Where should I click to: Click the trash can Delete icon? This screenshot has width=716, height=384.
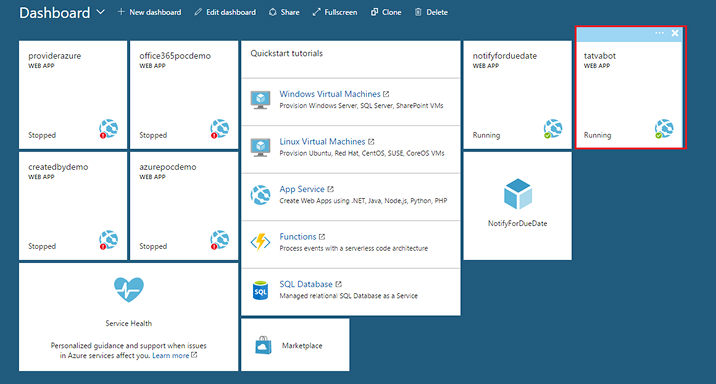tap(418, 12)
